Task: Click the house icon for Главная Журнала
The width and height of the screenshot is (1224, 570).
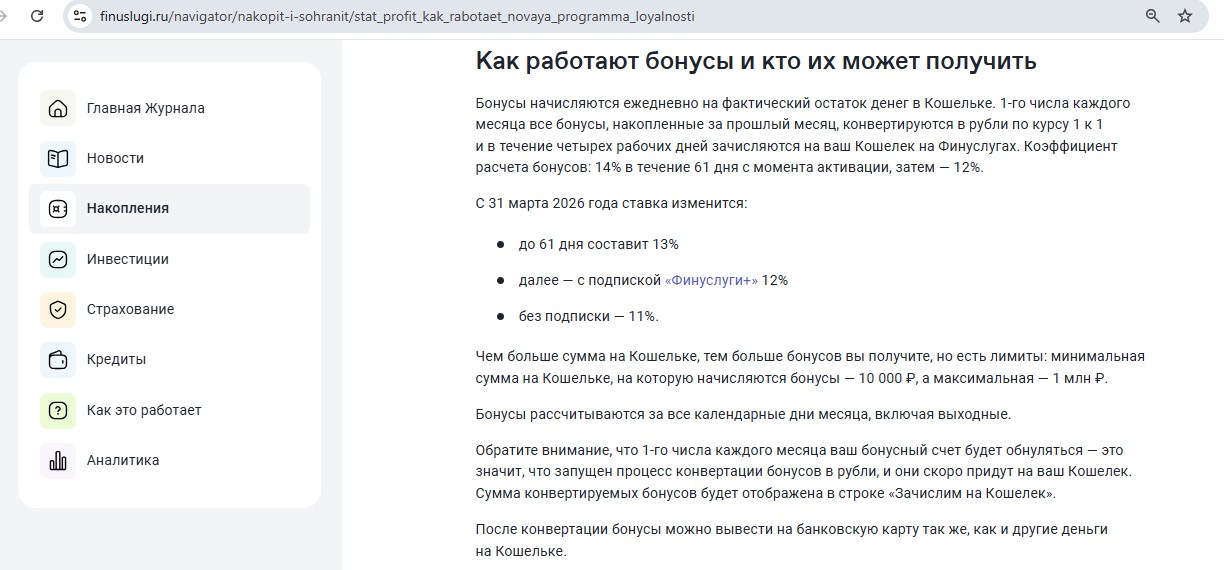Action: 58,108
